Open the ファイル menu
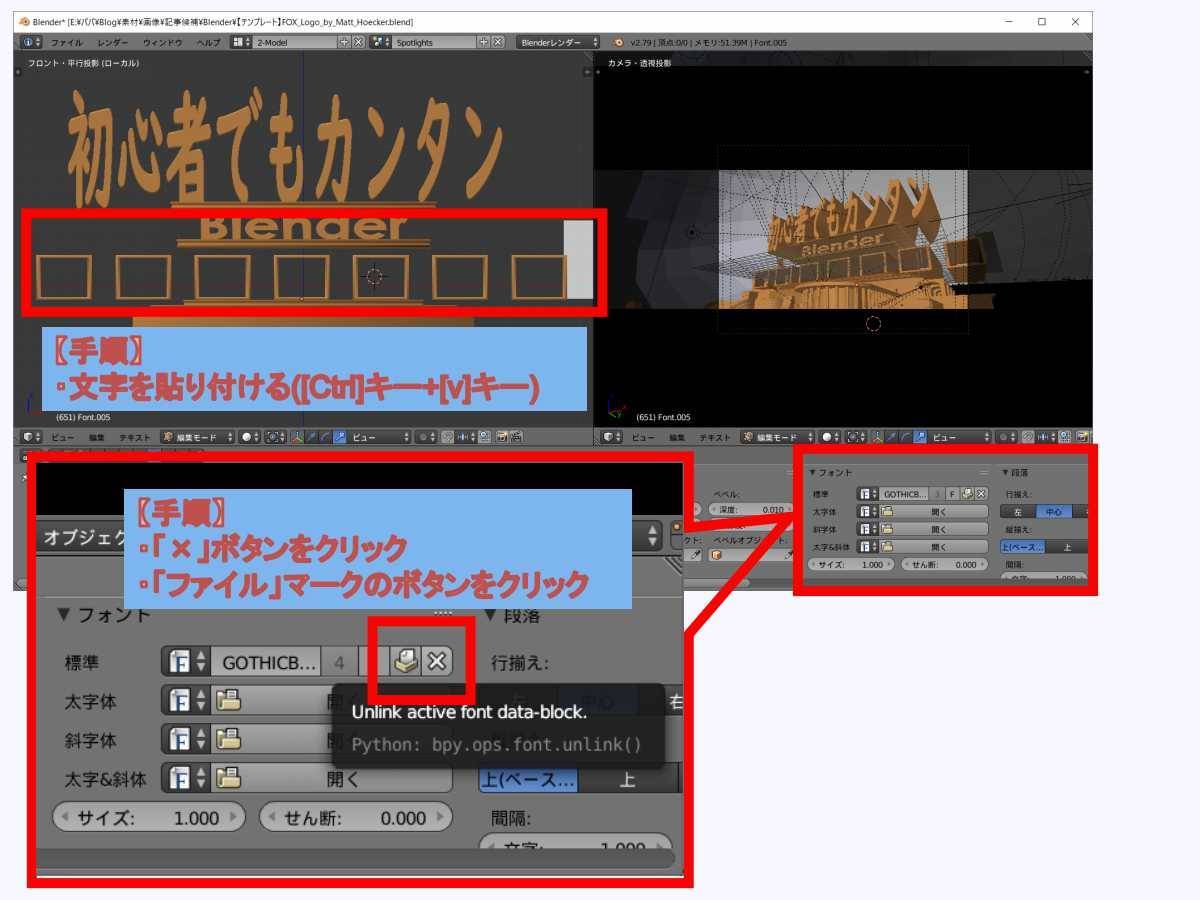Viewport: 1200px width, 900px height. click(x=67, y=42)
